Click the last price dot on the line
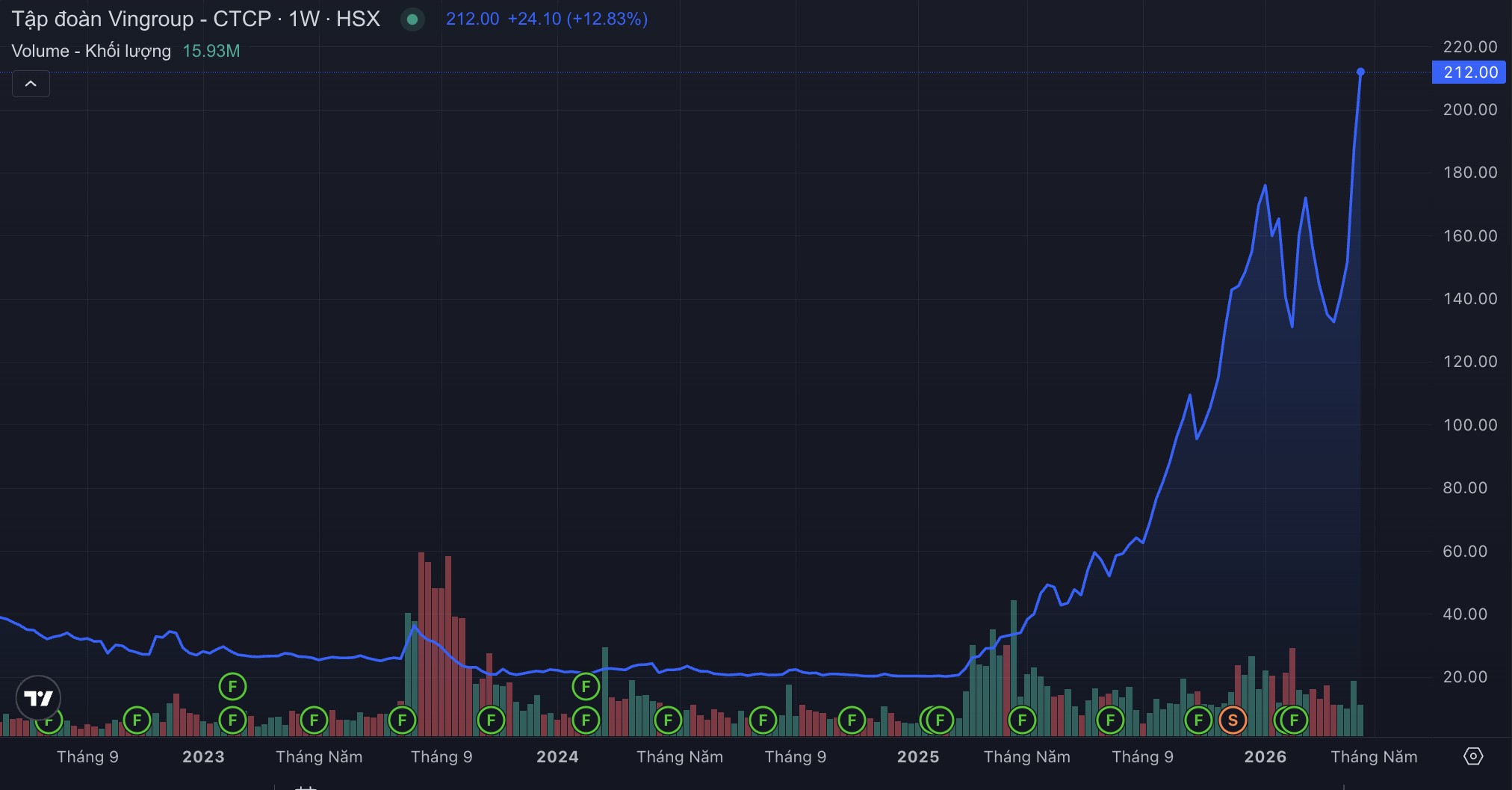 [1360, 72]
